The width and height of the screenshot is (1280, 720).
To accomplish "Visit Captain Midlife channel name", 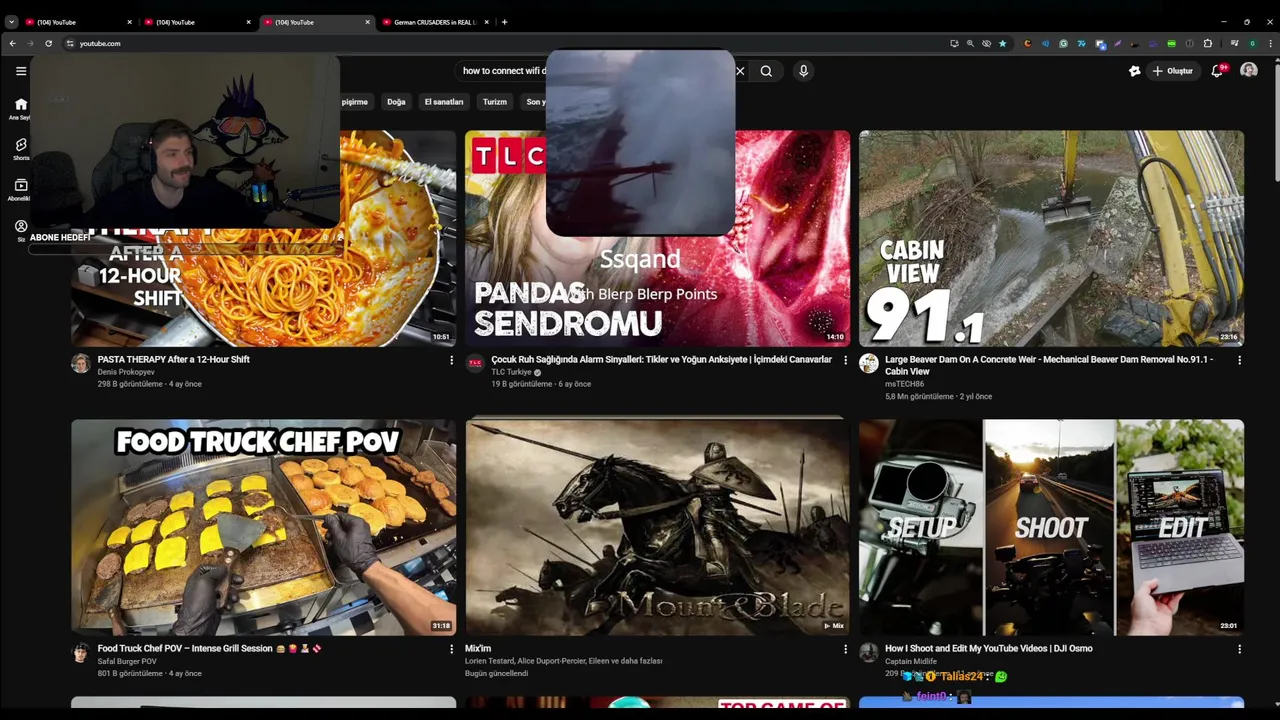I will (911, 661).
